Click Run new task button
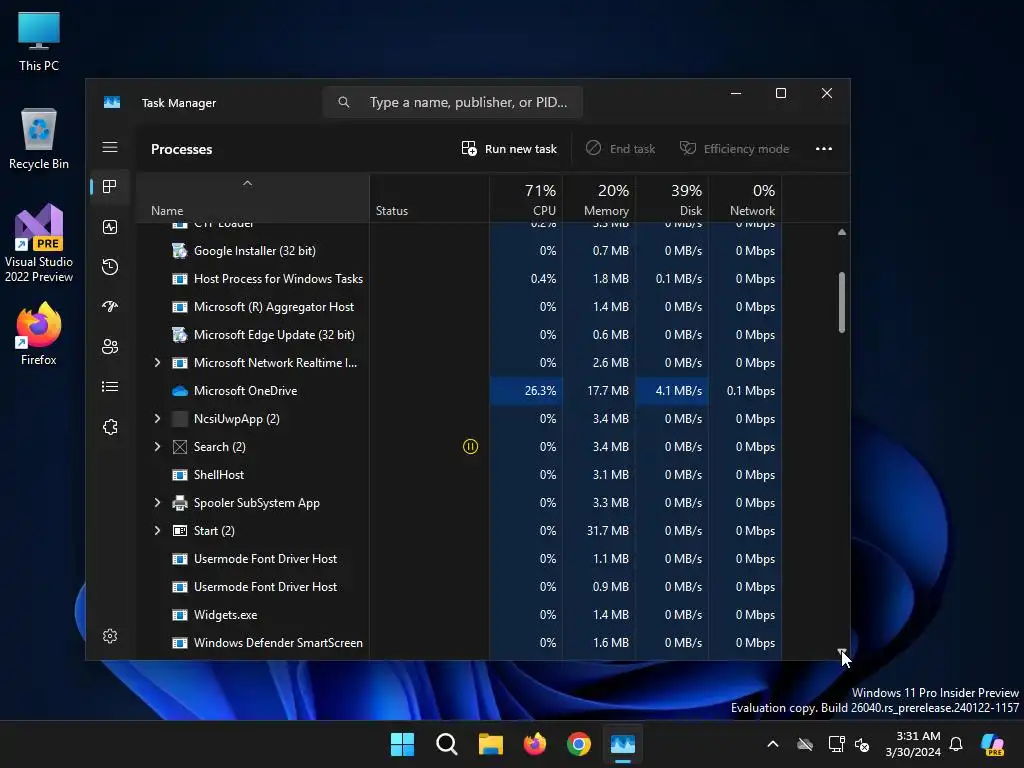Image resolution: width=1024 pixels, height=768 pixels. tap(509, 149)
